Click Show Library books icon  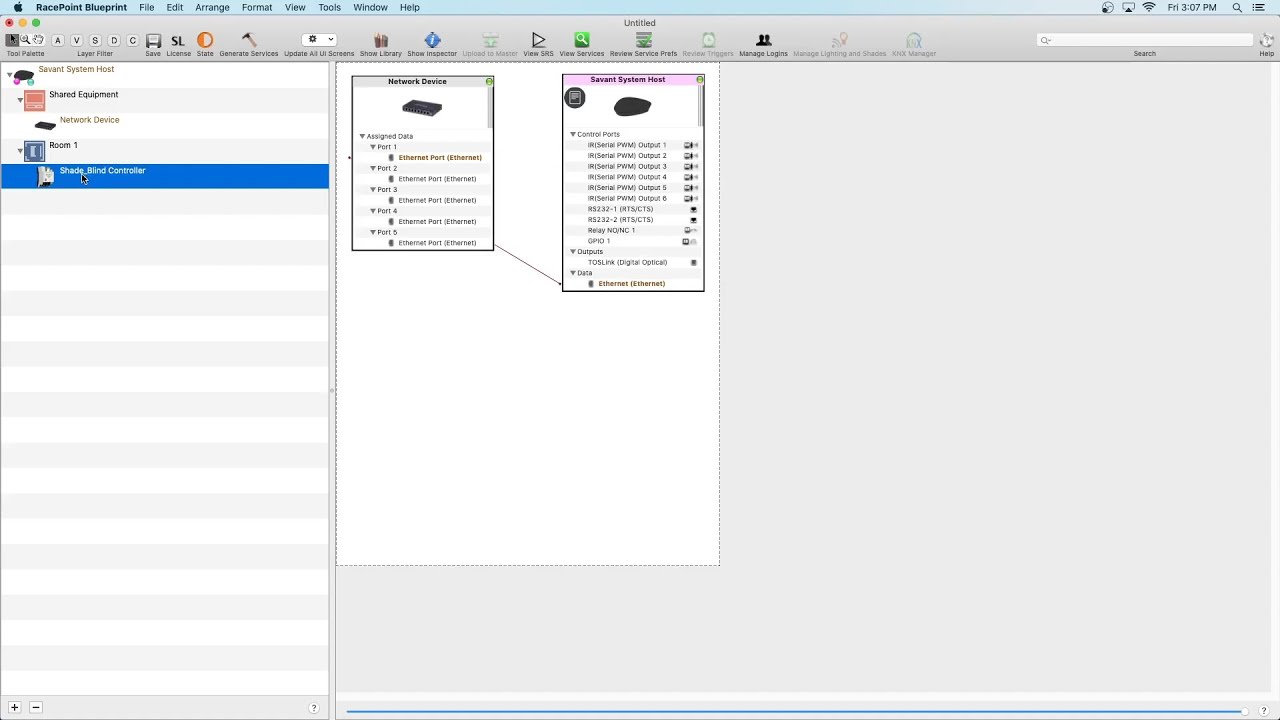[380, 40]
